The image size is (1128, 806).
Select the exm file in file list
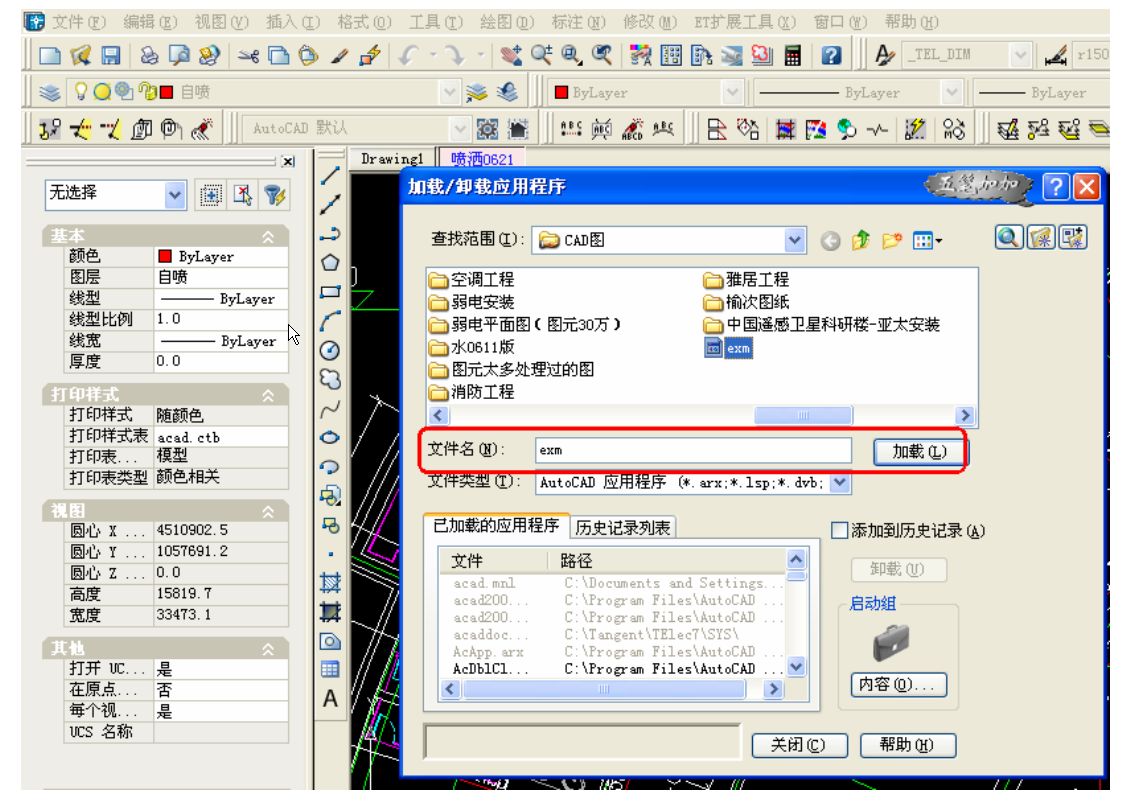[x=729, y=348]
